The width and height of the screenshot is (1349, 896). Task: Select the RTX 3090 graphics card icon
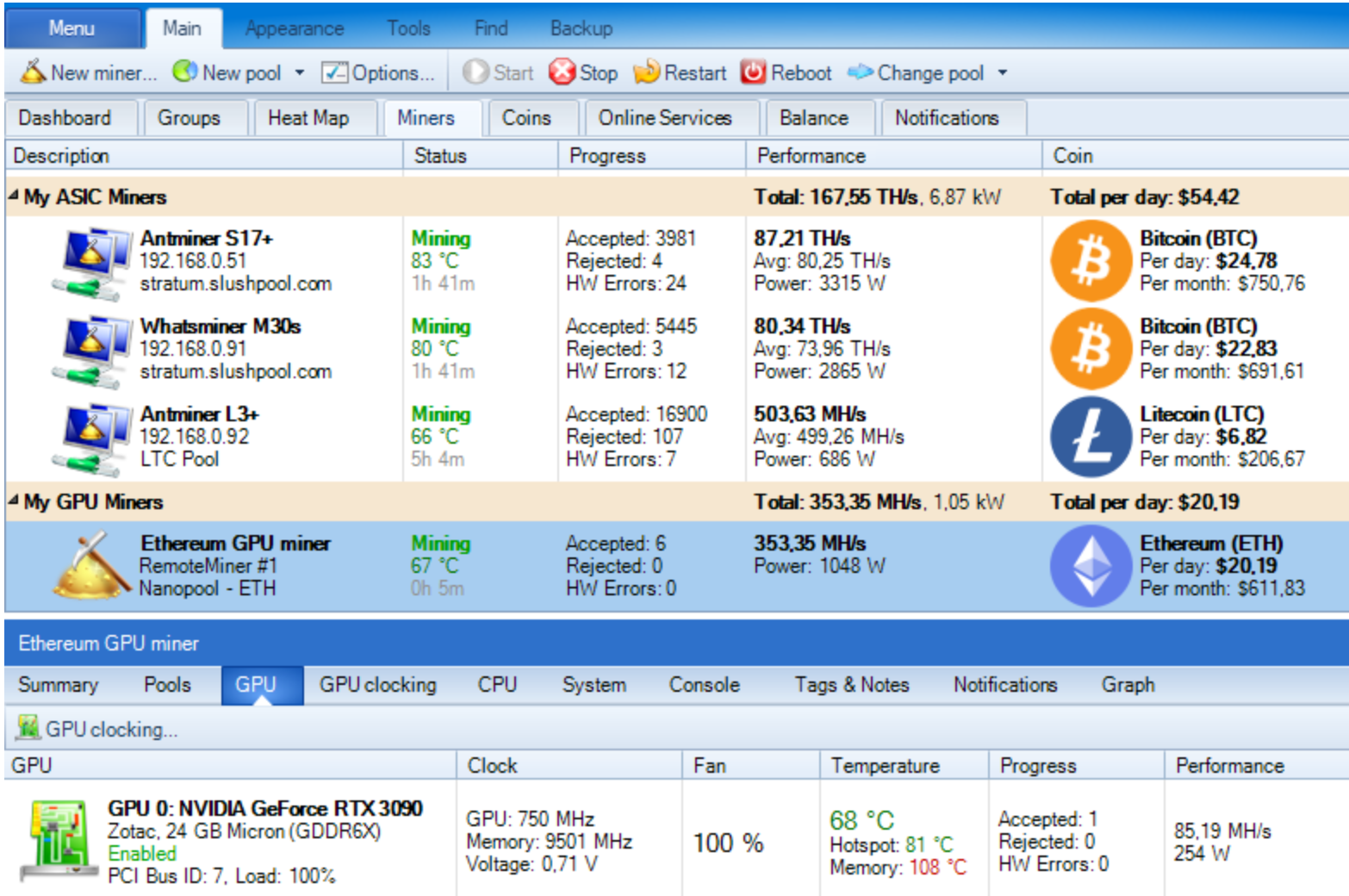coord(57,841)
